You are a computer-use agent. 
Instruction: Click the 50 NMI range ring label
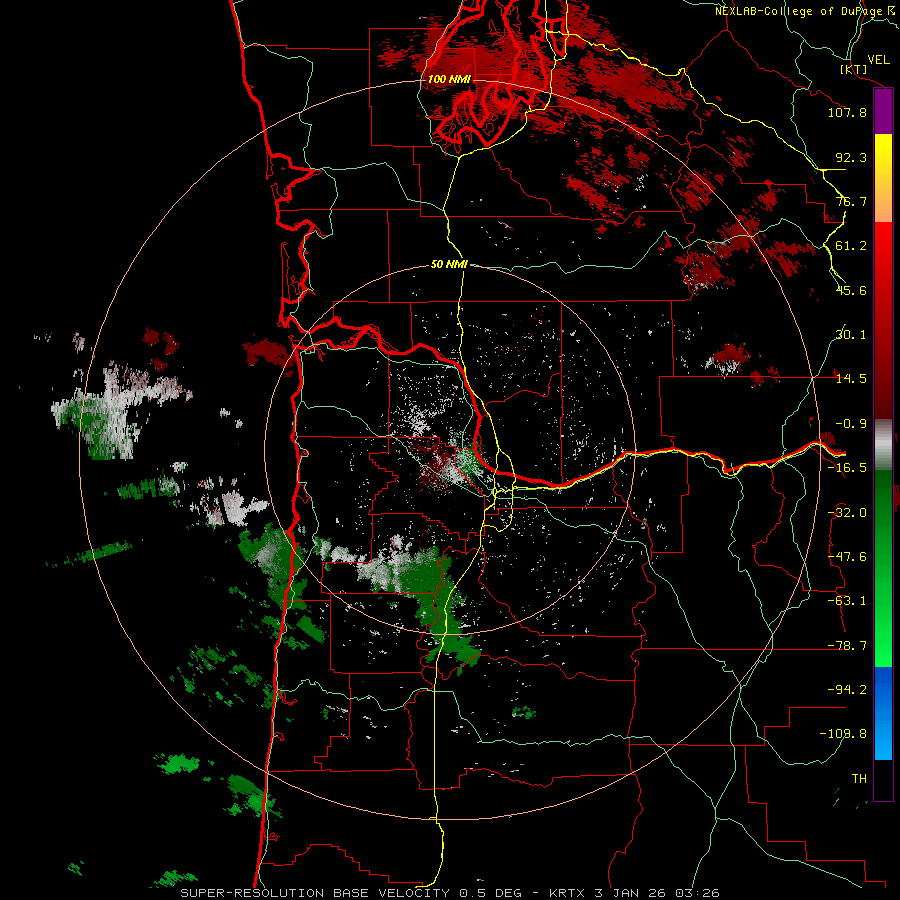(449, 265)
